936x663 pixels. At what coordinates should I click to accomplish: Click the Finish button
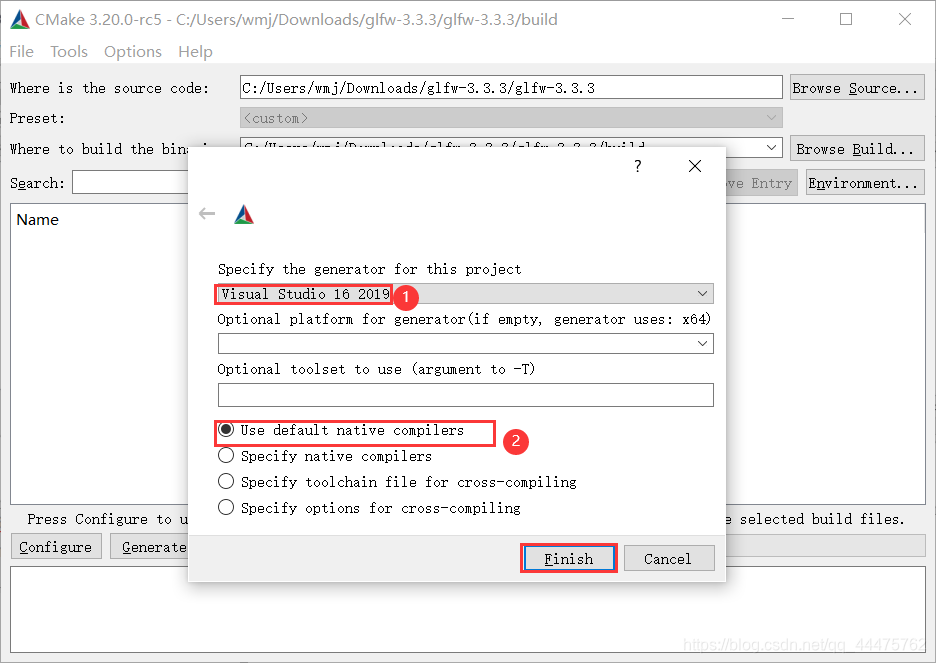point(568,559)
